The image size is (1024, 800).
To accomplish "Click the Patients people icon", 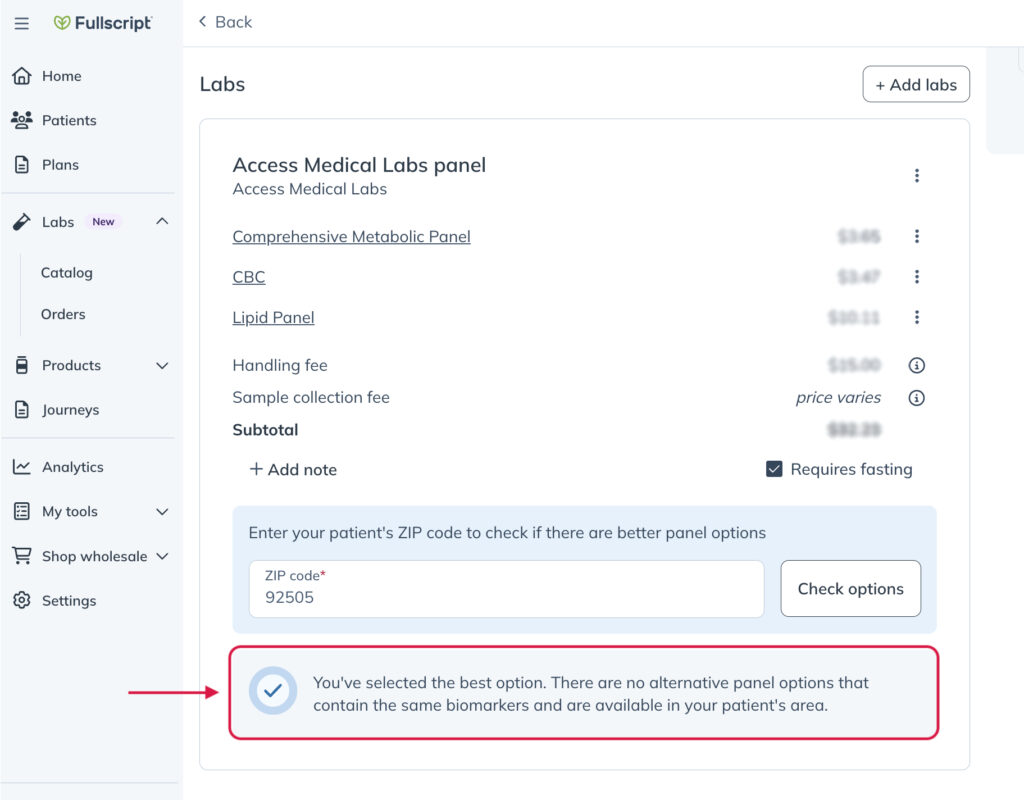I will (22, 120).
